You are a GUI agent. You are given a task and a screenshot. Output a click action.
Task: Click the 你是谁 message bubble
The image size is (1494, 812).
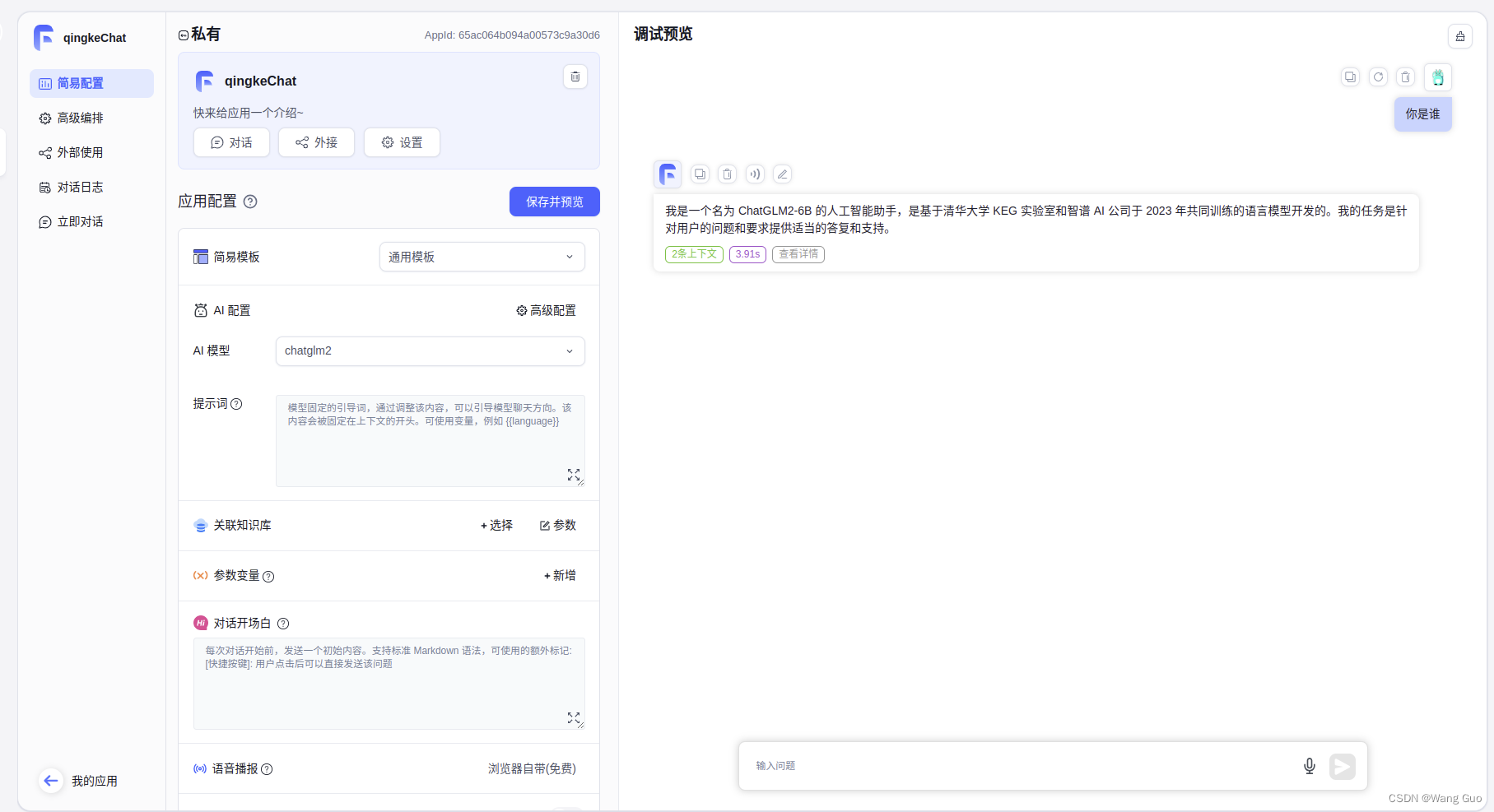pos(1423,114)
